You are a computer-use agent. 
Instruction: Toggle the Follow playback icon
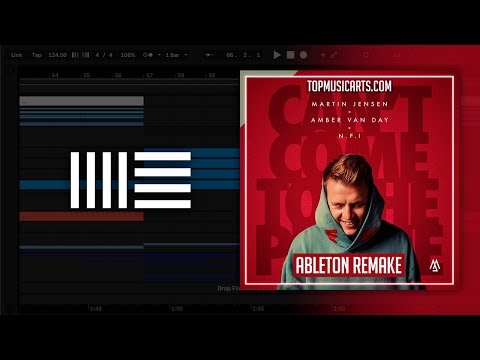pyautogui.click(x=210, y=55)
